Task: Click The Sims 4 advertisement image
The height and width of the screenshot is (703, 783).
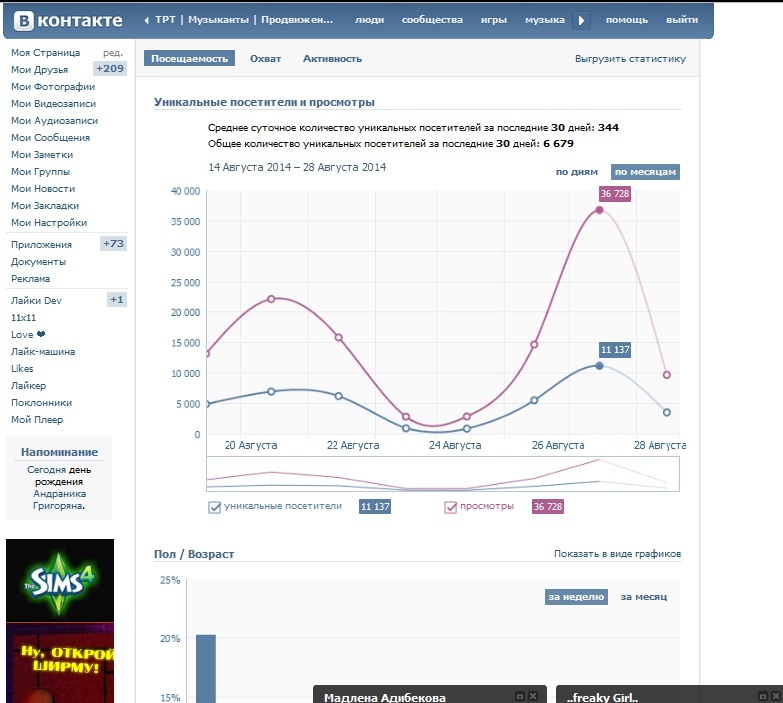Action: (60, 581)
